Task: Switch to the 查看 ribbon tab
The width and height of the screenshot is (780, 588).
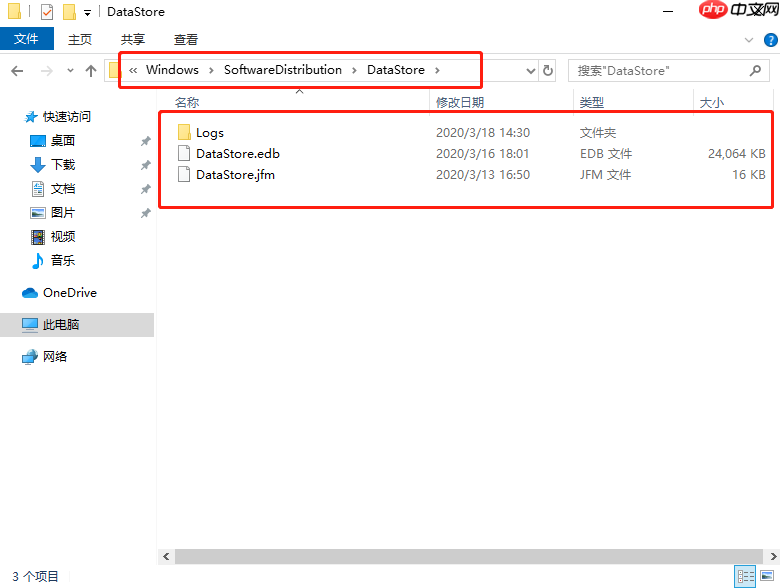Action: [186, 39]
